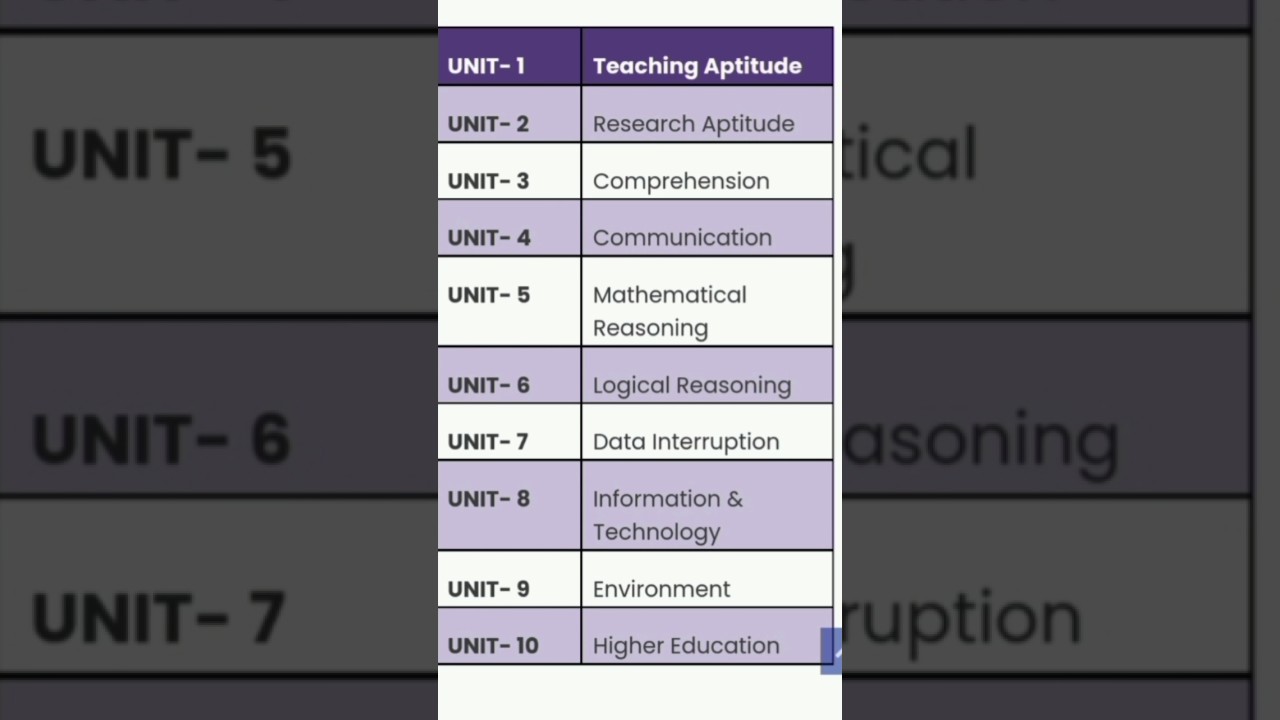1280x720 pixels.
Task: Select the Data Interruption cell
Action: coord(685,442)
